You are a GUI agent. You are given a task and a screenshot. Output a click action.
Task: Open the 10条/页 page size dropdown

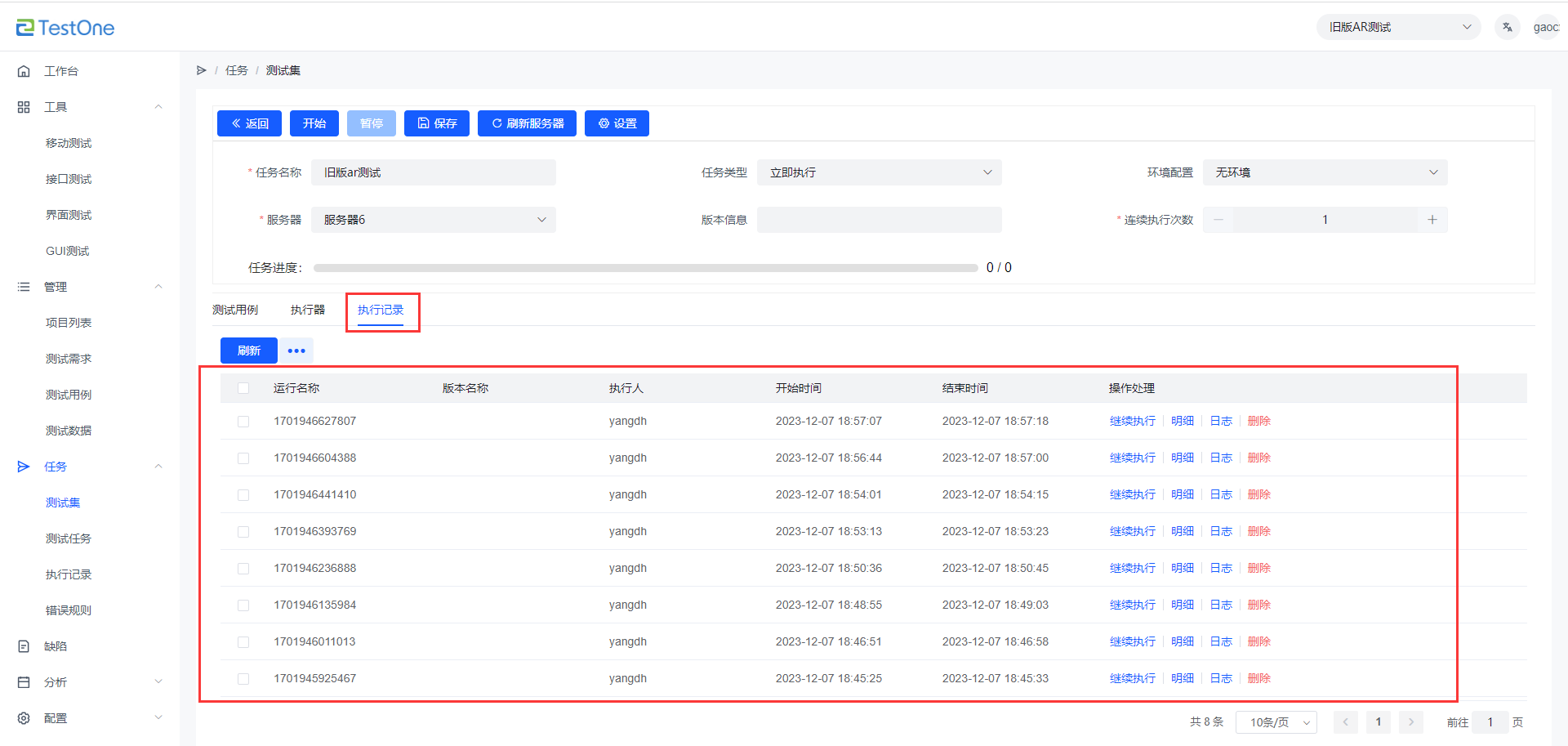(1276, 722)
